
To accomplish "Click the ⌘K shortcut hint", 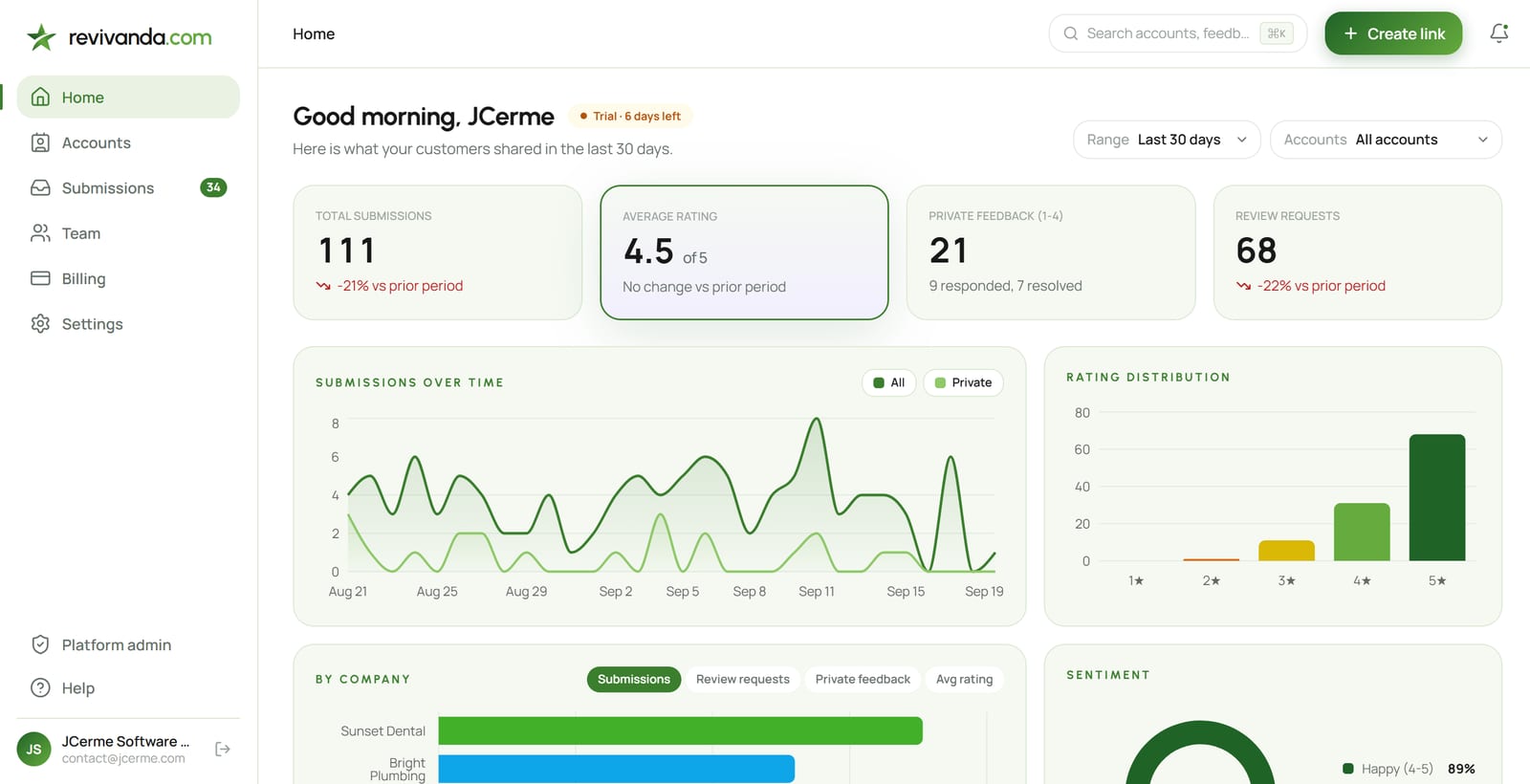I will 1277,33.
